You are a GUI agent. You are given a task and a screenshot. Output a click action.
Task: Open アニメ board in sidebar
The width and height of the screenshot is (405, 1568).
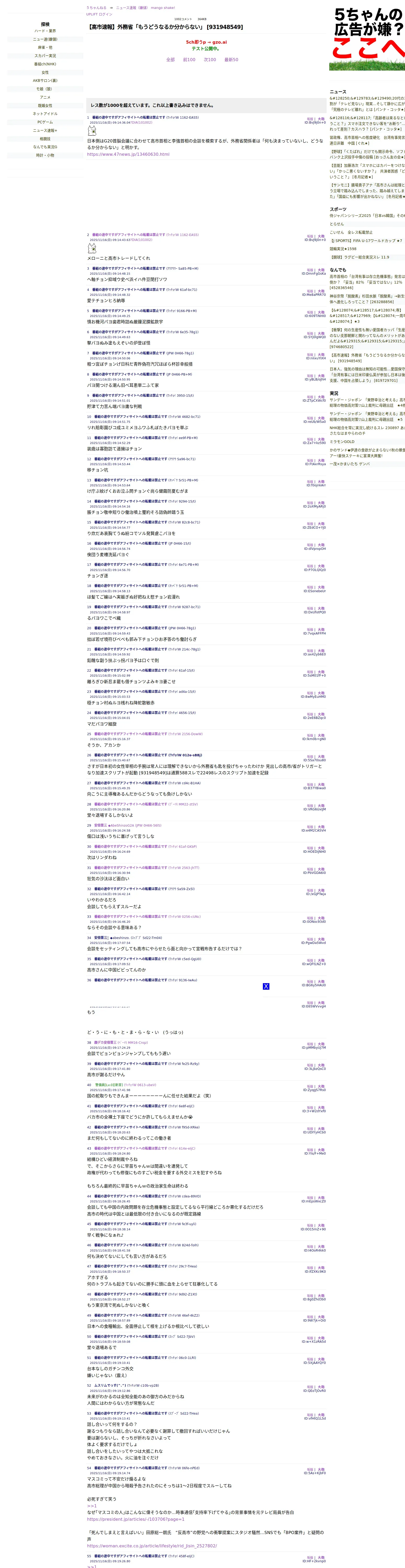tap(45, 97)
